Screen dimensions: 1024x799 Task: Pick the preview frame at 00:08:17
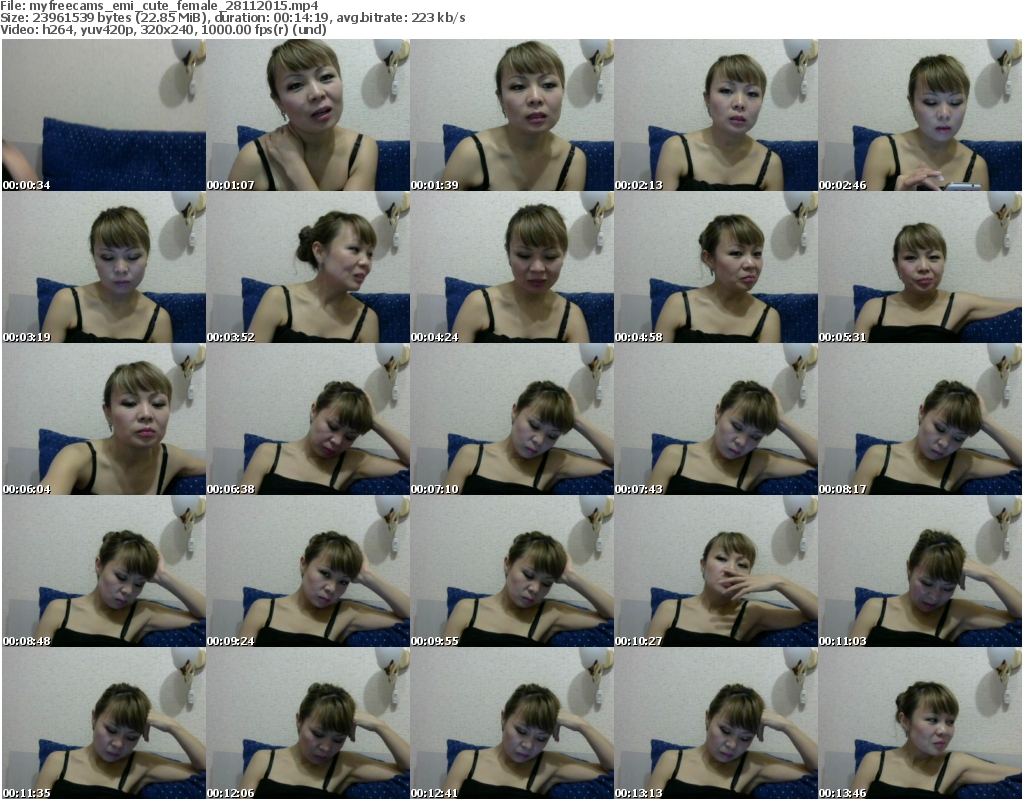[x=920, y=419]
